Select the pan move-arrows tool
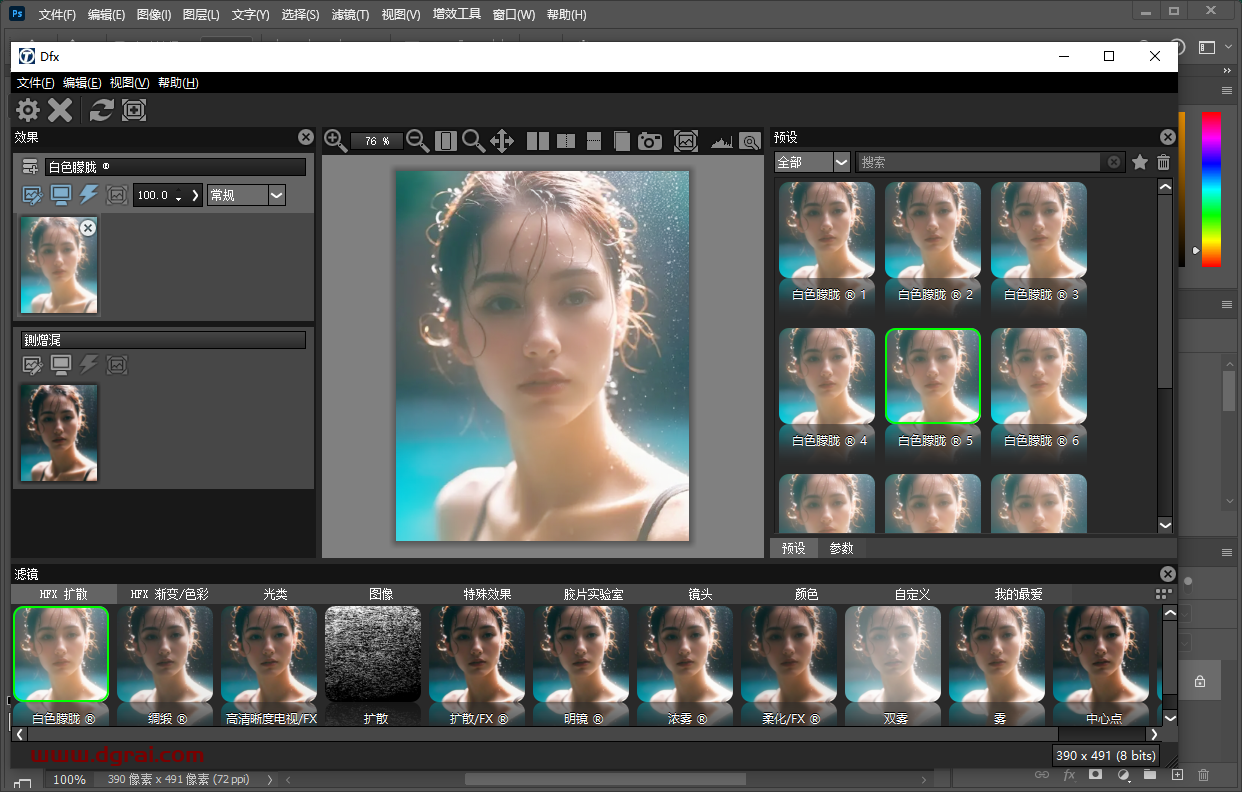Viewport: 1242px width, 792px height. coord(502,141)
